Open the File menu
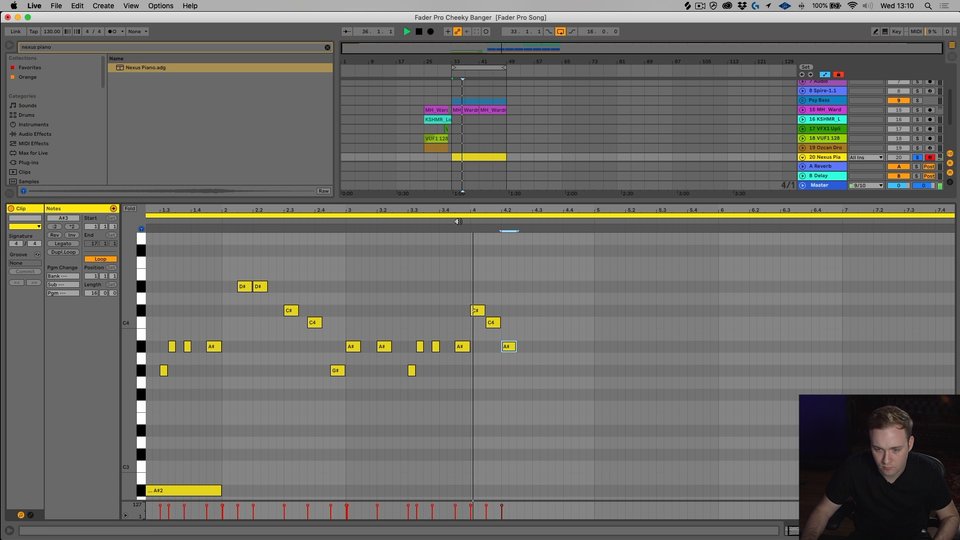 [x=56, y=6]
